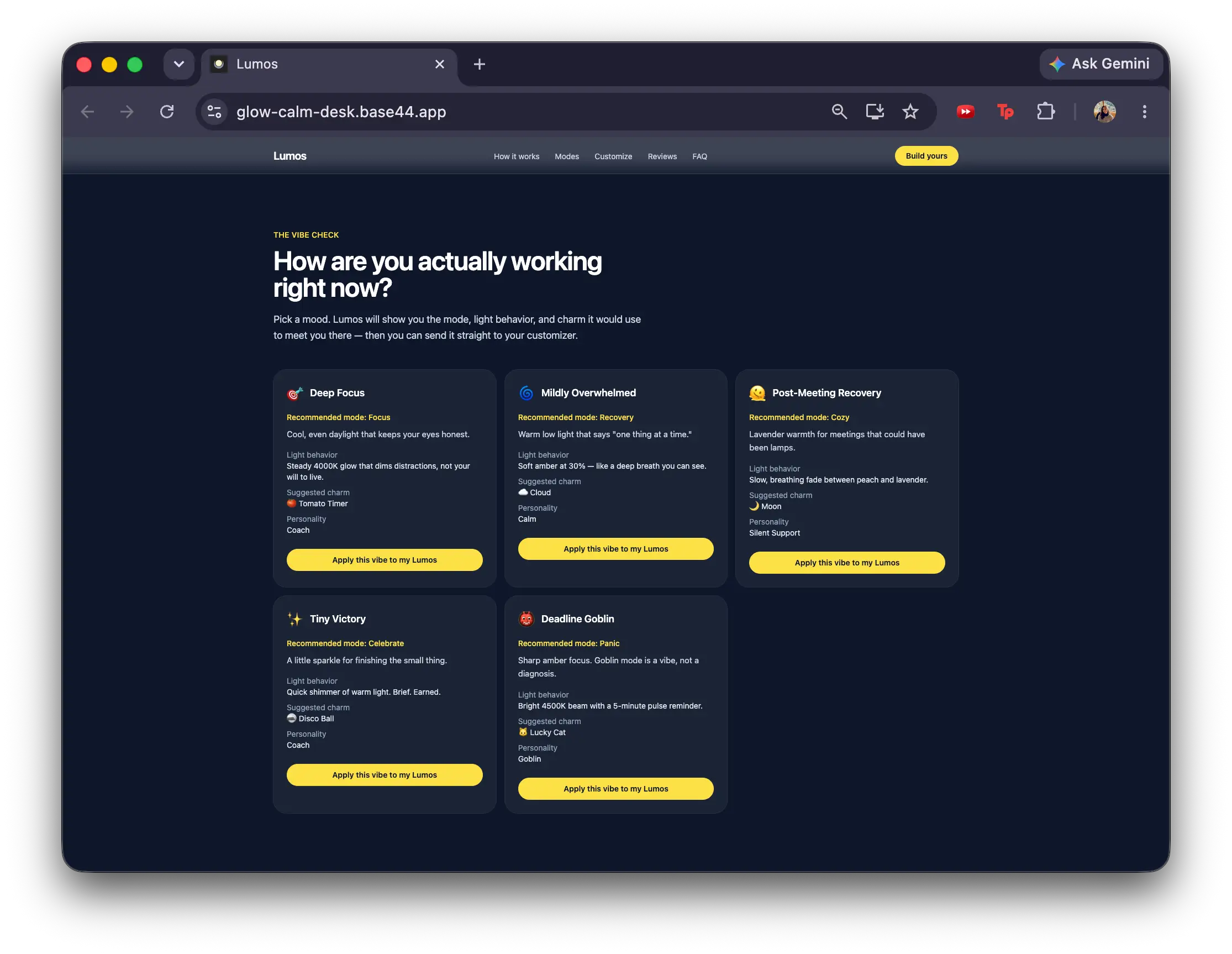The height and width of the screenshot is (954, 1232).
Task: Open the Chrome three-dot menu
Action: click(x=1144, y=112)
